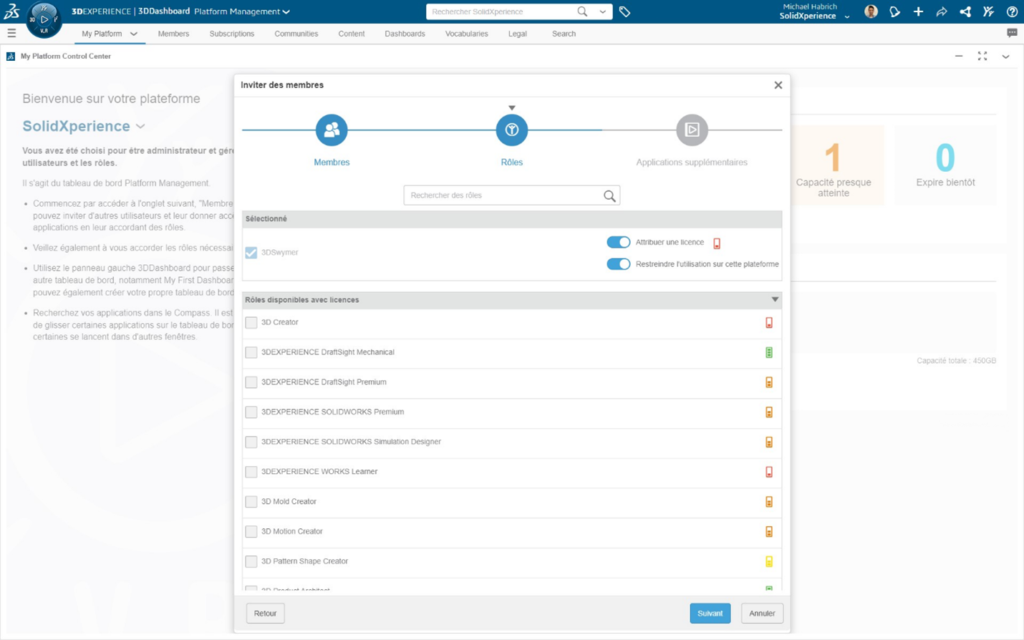
Task: Open the tag icon beside the top search
Action: [624, 12]
